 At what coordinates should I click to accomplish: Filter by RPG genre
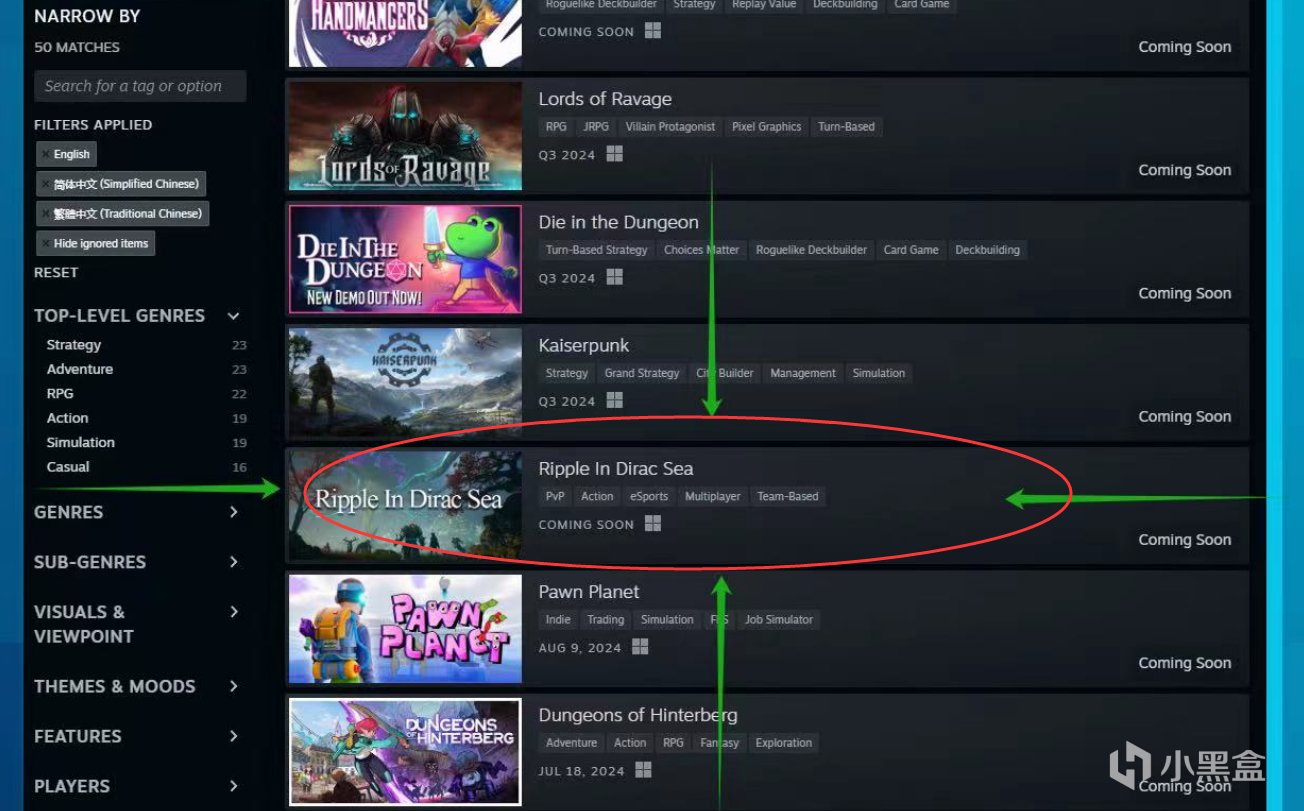tap(60, 394)
